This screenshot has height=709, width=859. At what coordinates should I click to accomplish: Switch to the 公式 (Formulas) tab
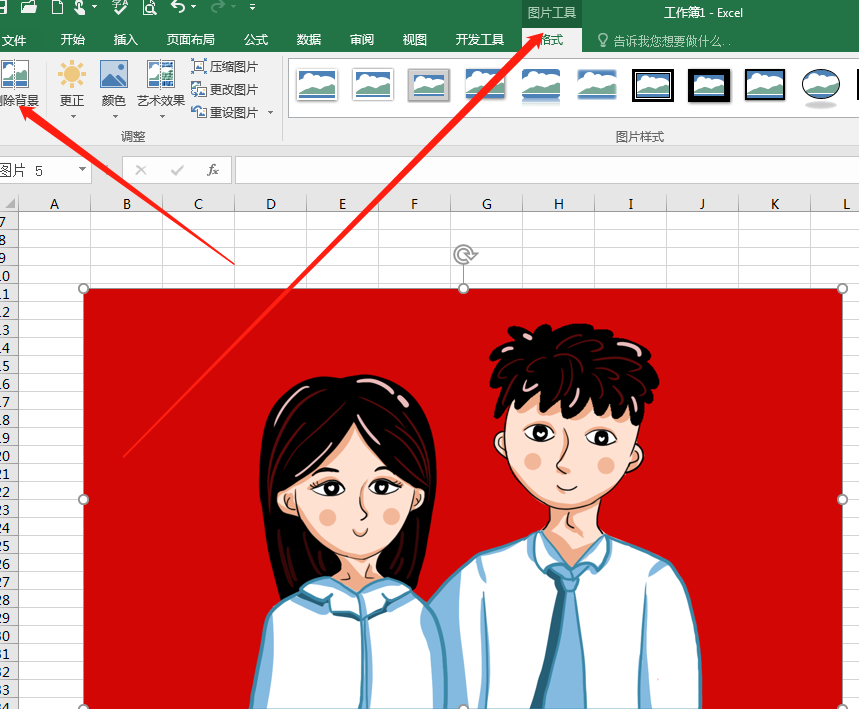(256, 39)
